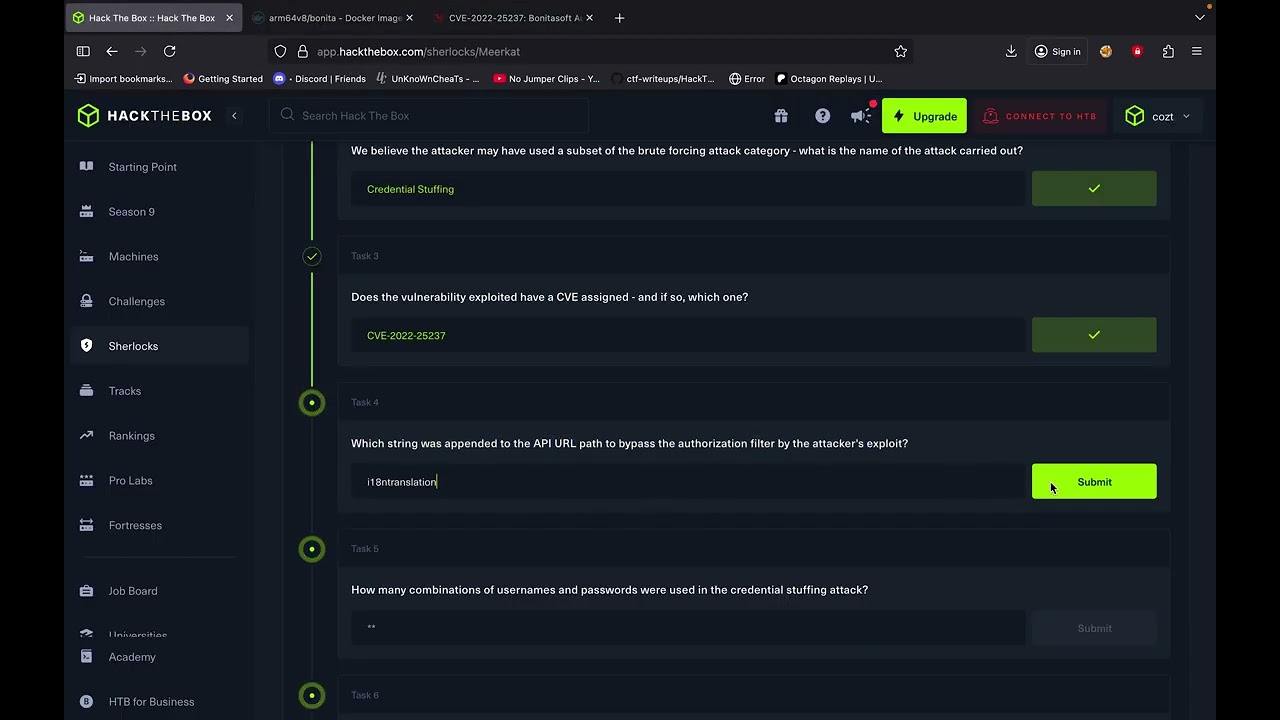Click the red extension icon in toolbar
The image size is (1280, 720).
click(x=1137, y=51)
